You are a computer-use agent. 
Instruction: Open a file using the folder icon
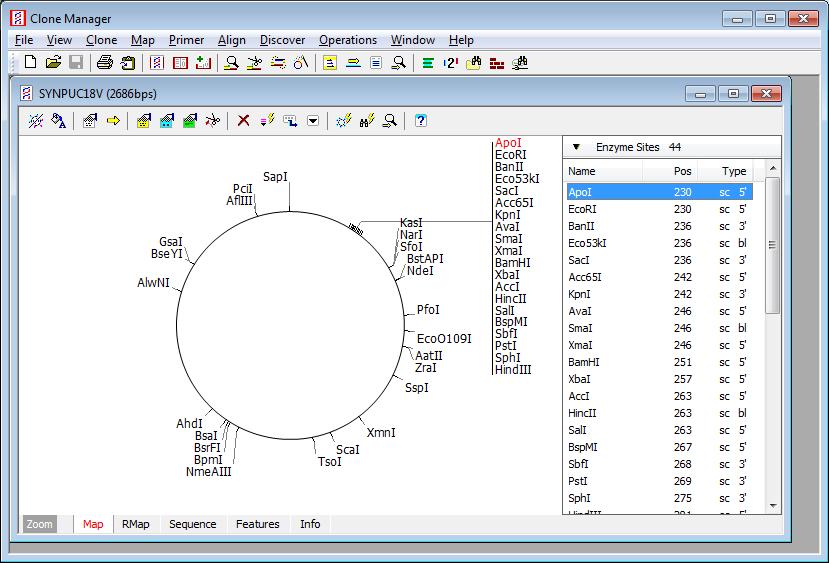pos(53,62)
